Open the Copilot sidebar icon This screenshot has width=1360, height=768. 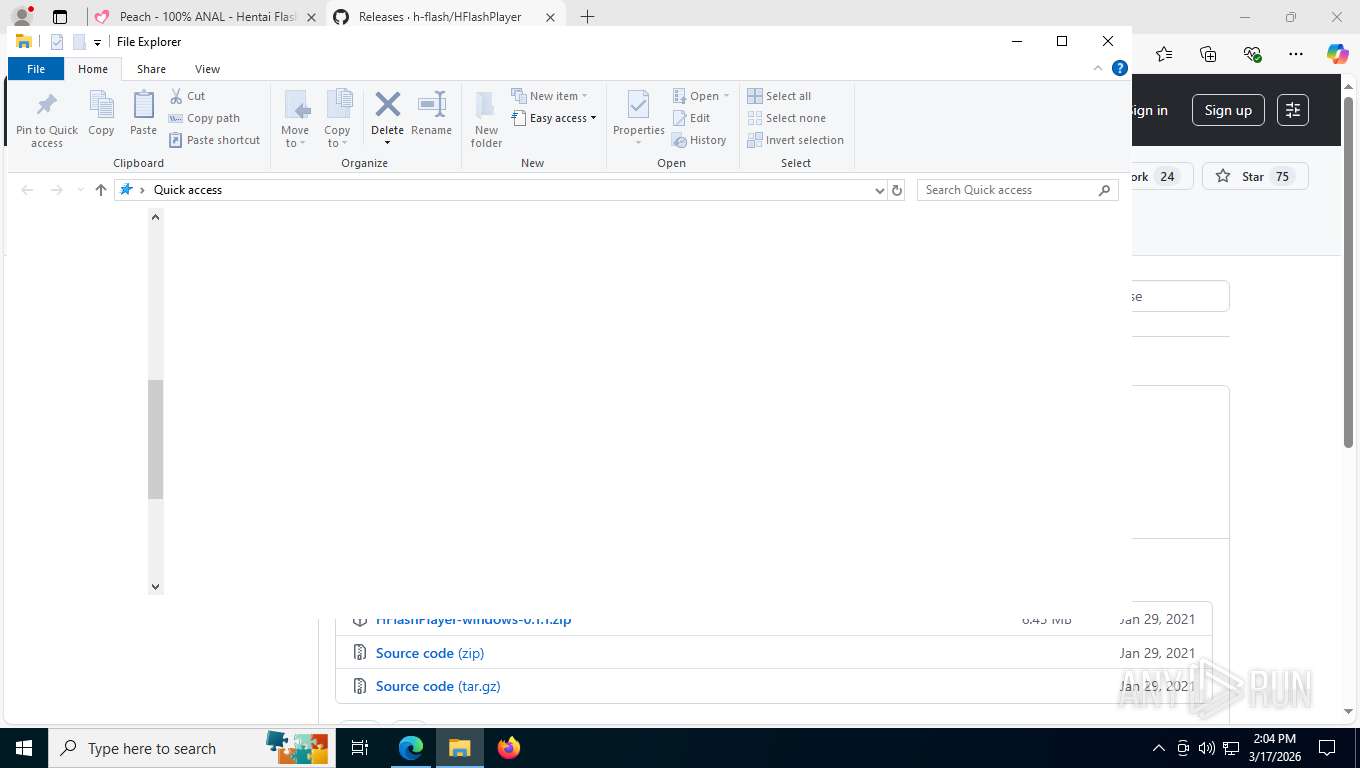tap(1338, 54)
